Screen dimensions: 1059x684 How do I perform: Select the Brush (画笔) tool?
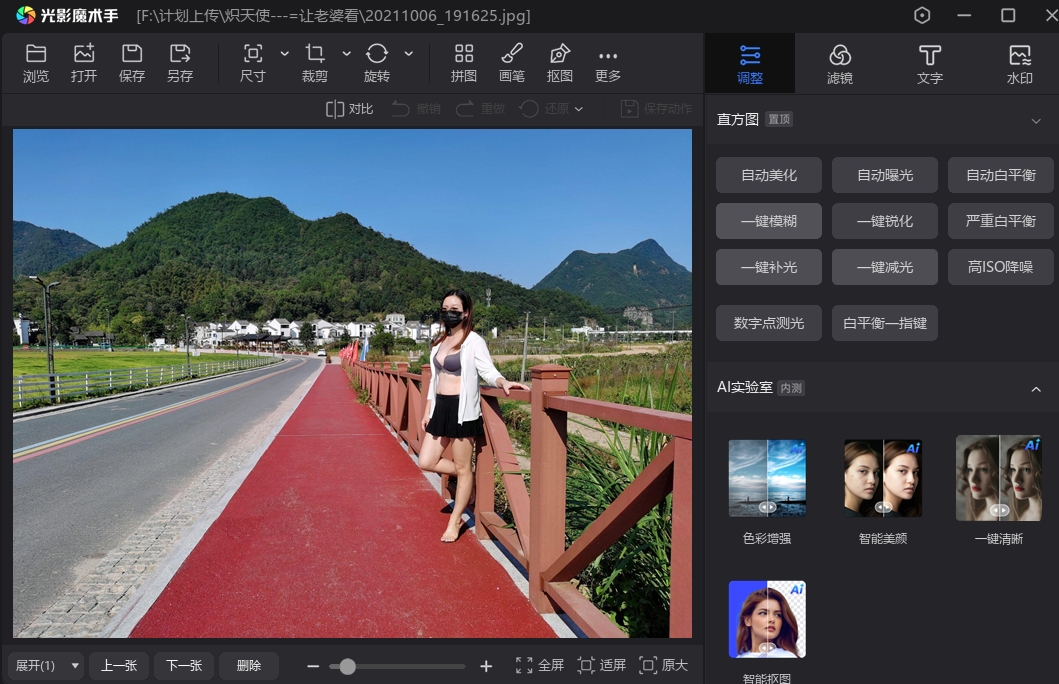point(512,55)
